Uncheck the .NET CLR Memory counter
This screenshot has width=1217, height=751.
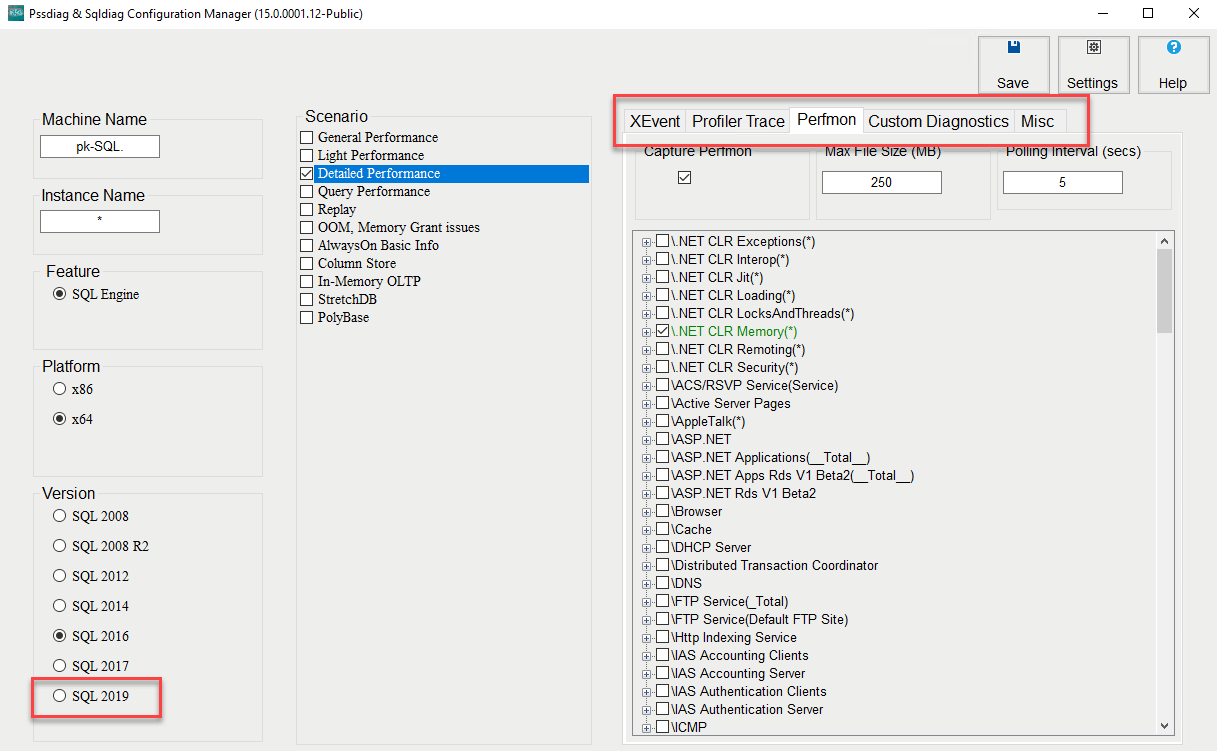tap(663, 331)
